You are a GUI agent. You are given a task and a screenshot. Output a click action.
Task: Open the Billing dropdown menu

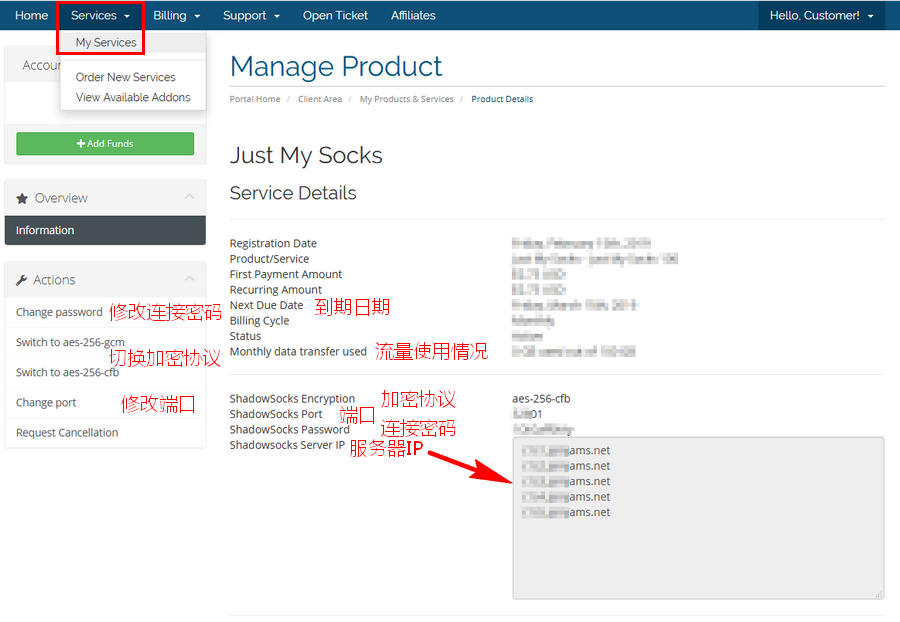pyautogui.click(x=176, y=15)
